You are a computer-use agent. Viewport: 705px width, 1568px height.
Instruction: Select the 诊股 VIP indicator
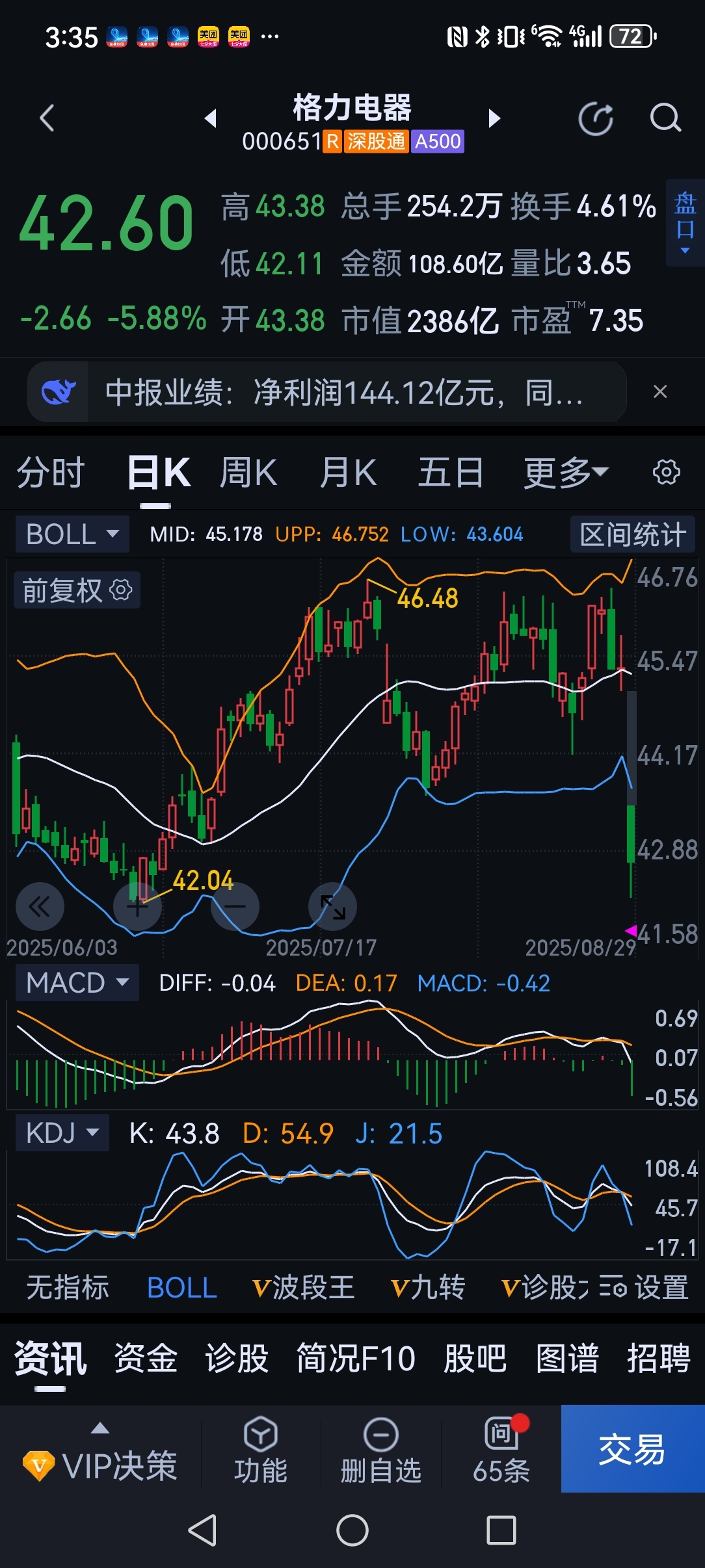point(545,1287)
